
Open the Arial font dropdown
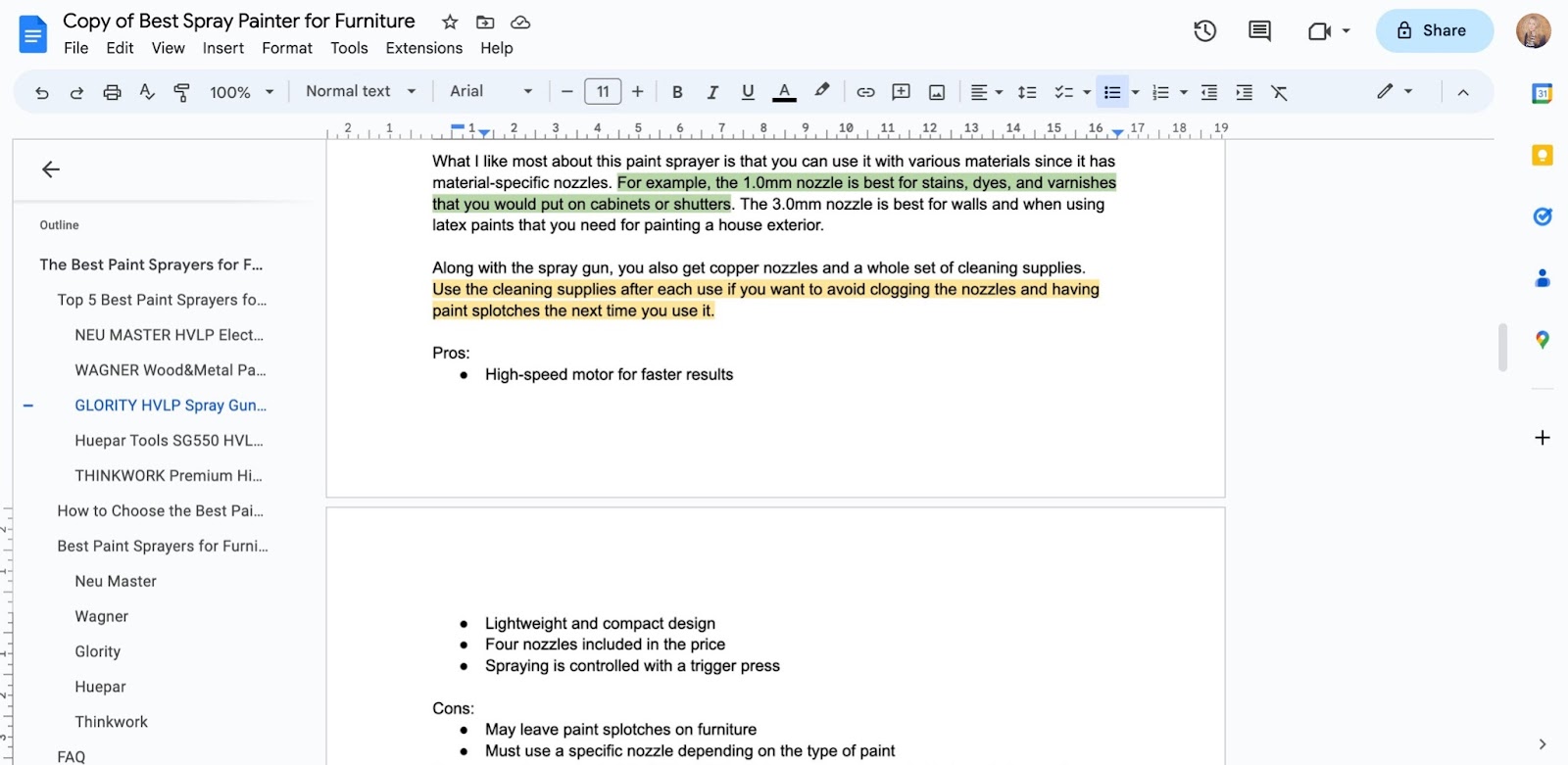491,91
